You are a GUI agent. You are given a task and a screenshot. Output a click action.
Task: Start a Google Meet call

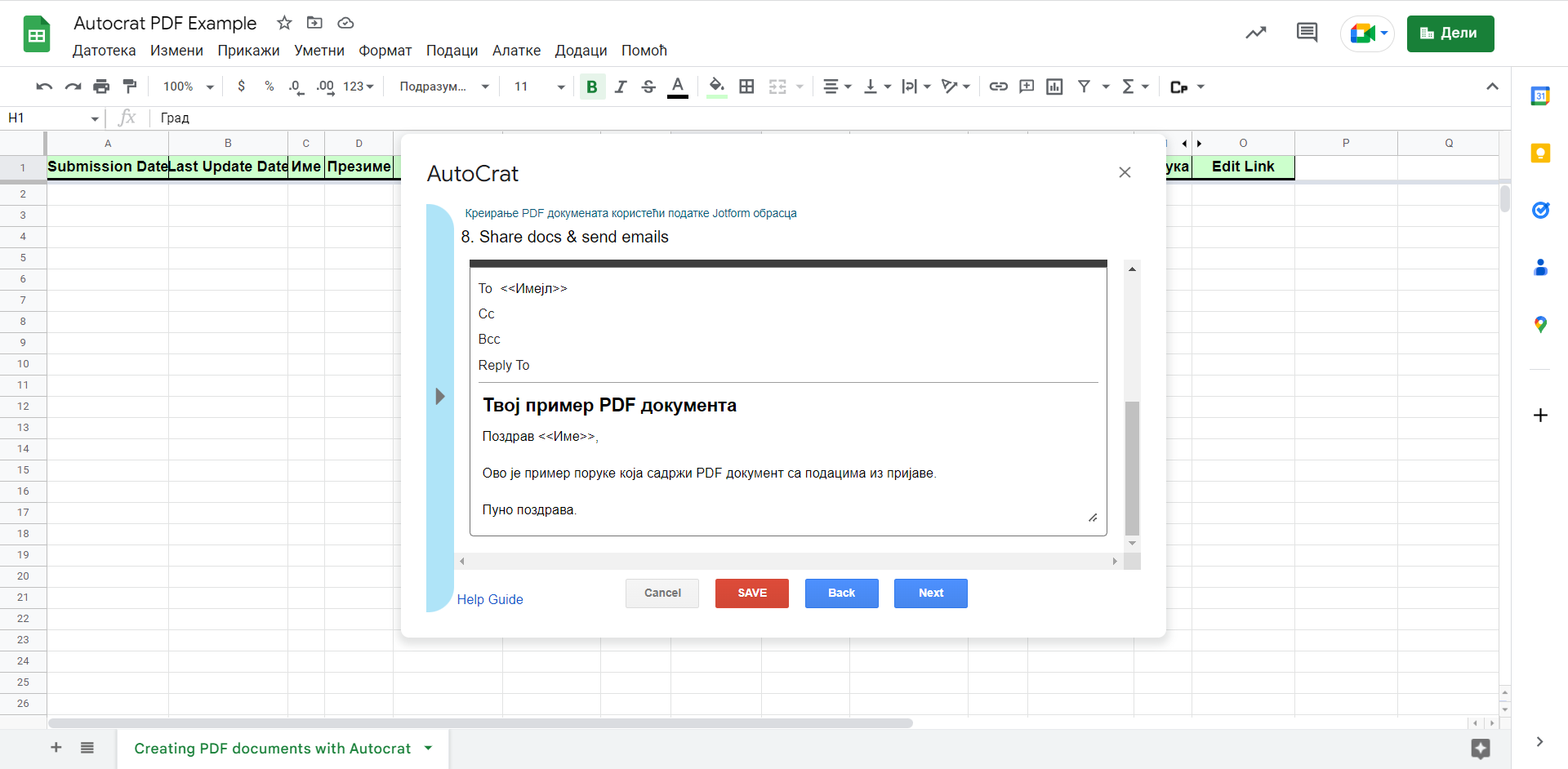click(1368, 33)
